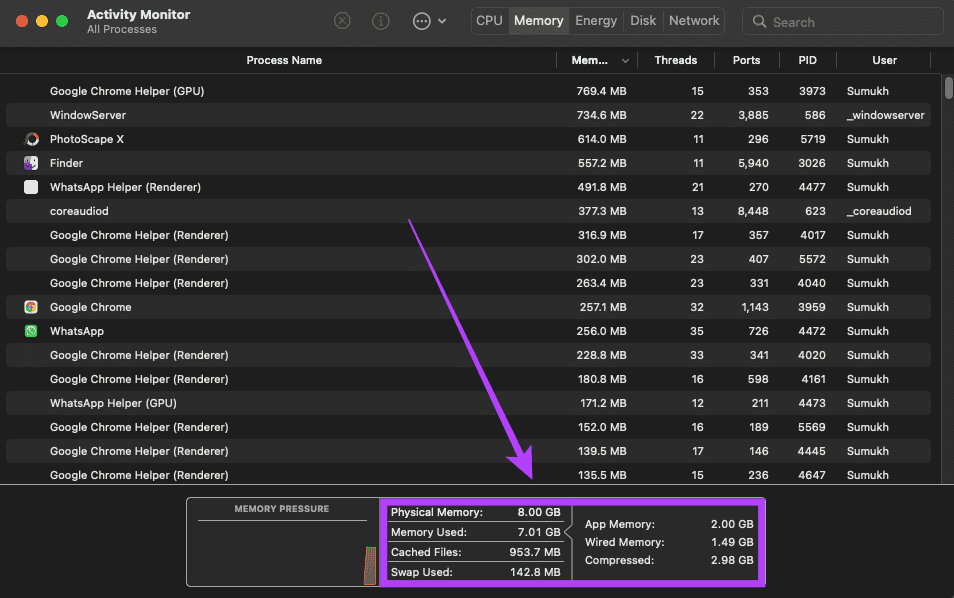Click the green WhatsApp app icon
The height and width of the screenshot is (598, 954).
pyautogui.click(x=31, y=331)
